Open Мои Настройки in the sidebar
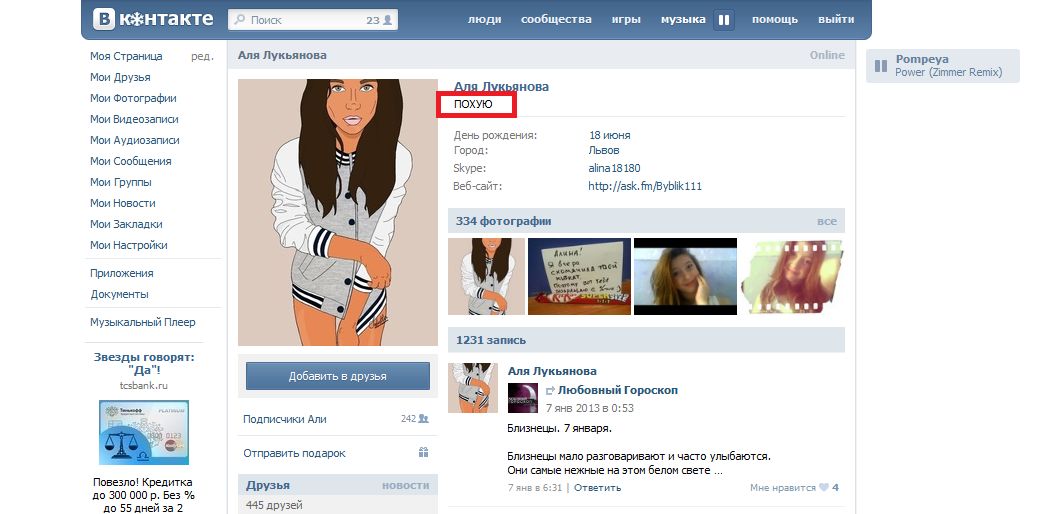This screenshot has width=1053, height=514. pyautogui.click(x=129, y=245)
